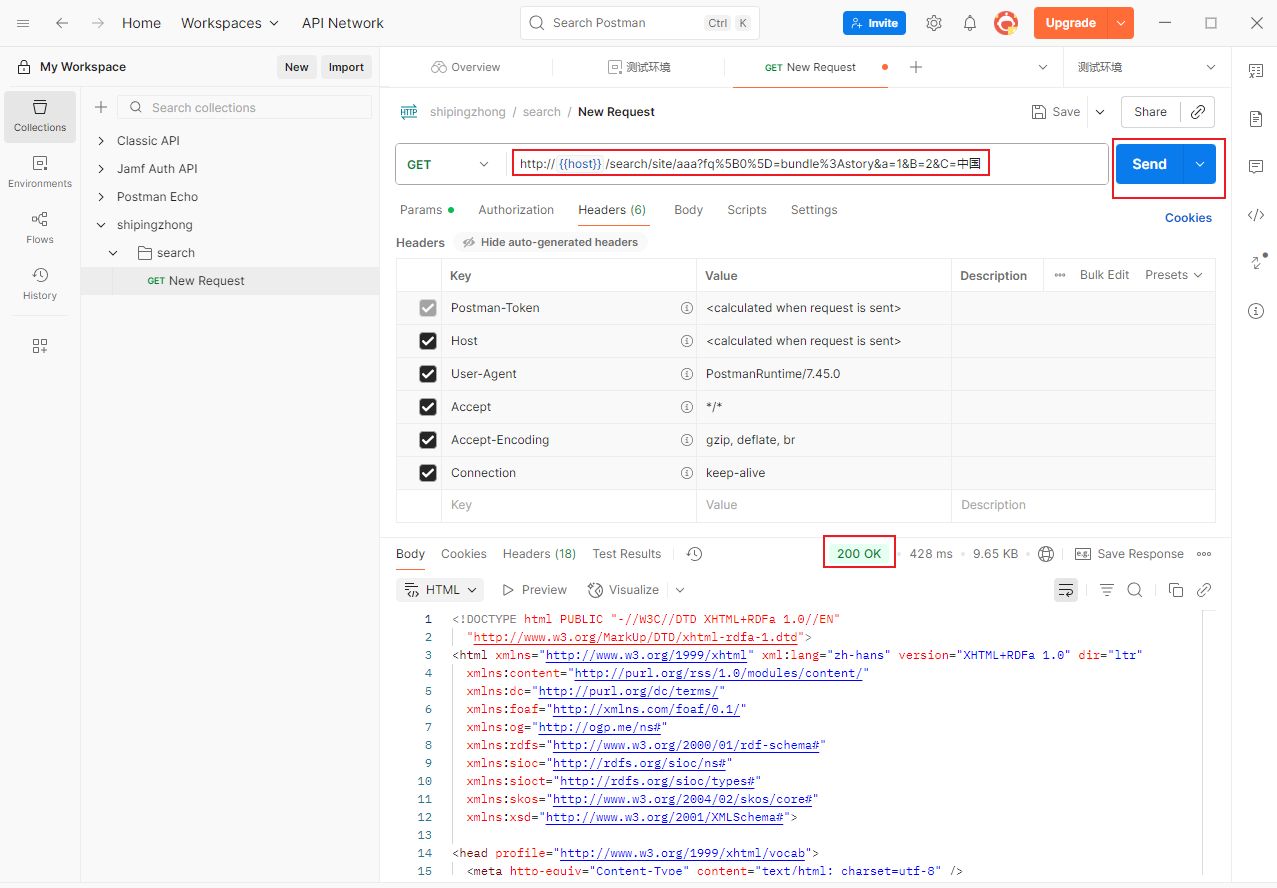Open the code snippet panel icon
The width and height of the screenshot is (1277, 888).
[1256, 215]
